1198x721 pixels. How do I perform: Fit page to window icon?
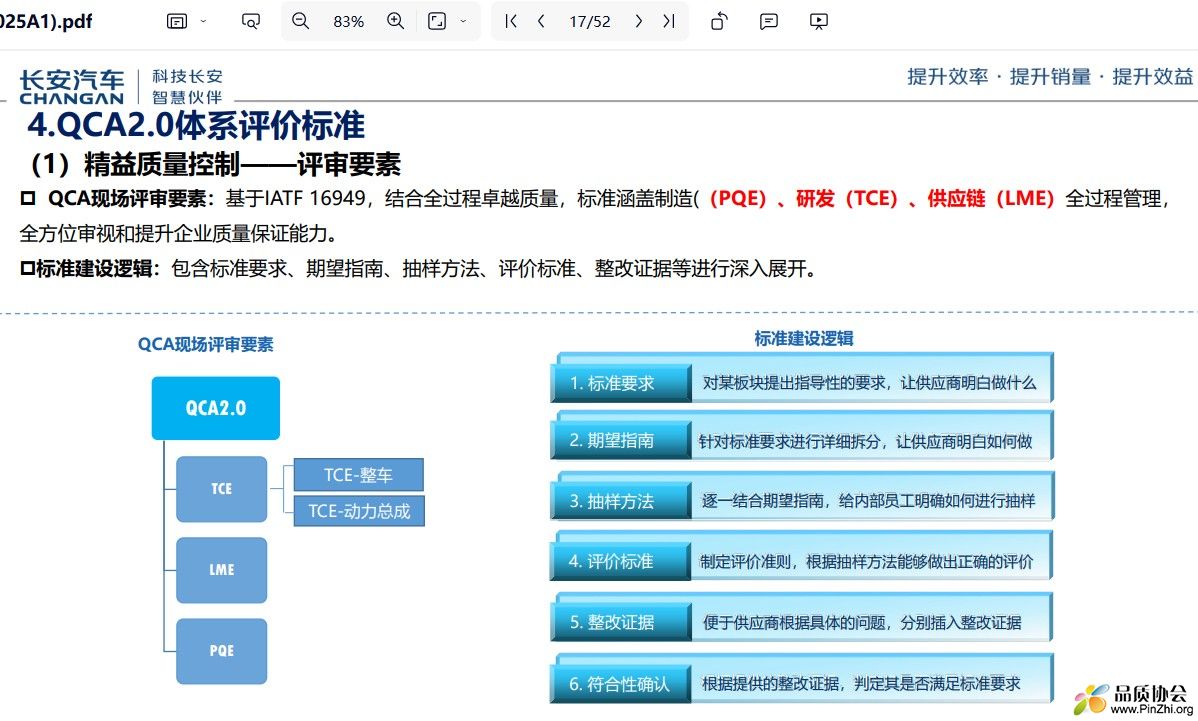tap(437, 21)
